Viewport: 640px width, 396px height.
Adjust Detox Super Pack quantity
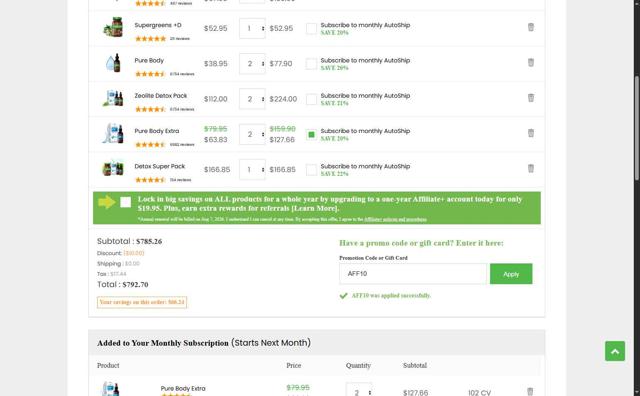pos(252,169)
